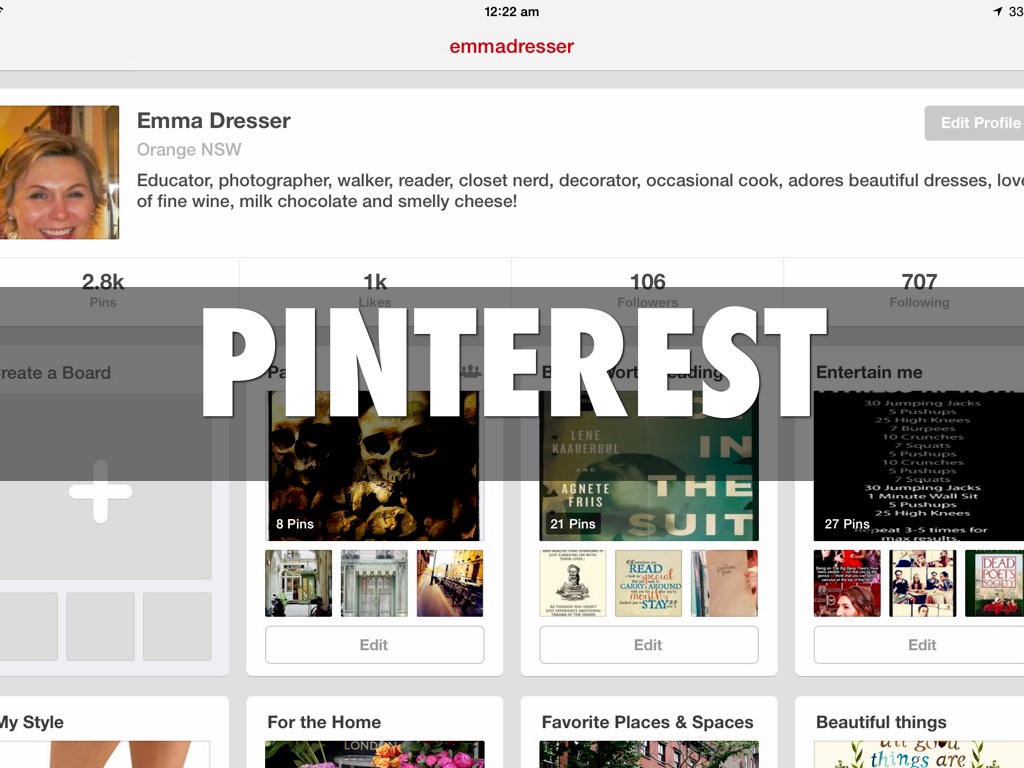
Task: Open the book cover with 21 Pins
Action: (649, 466)
